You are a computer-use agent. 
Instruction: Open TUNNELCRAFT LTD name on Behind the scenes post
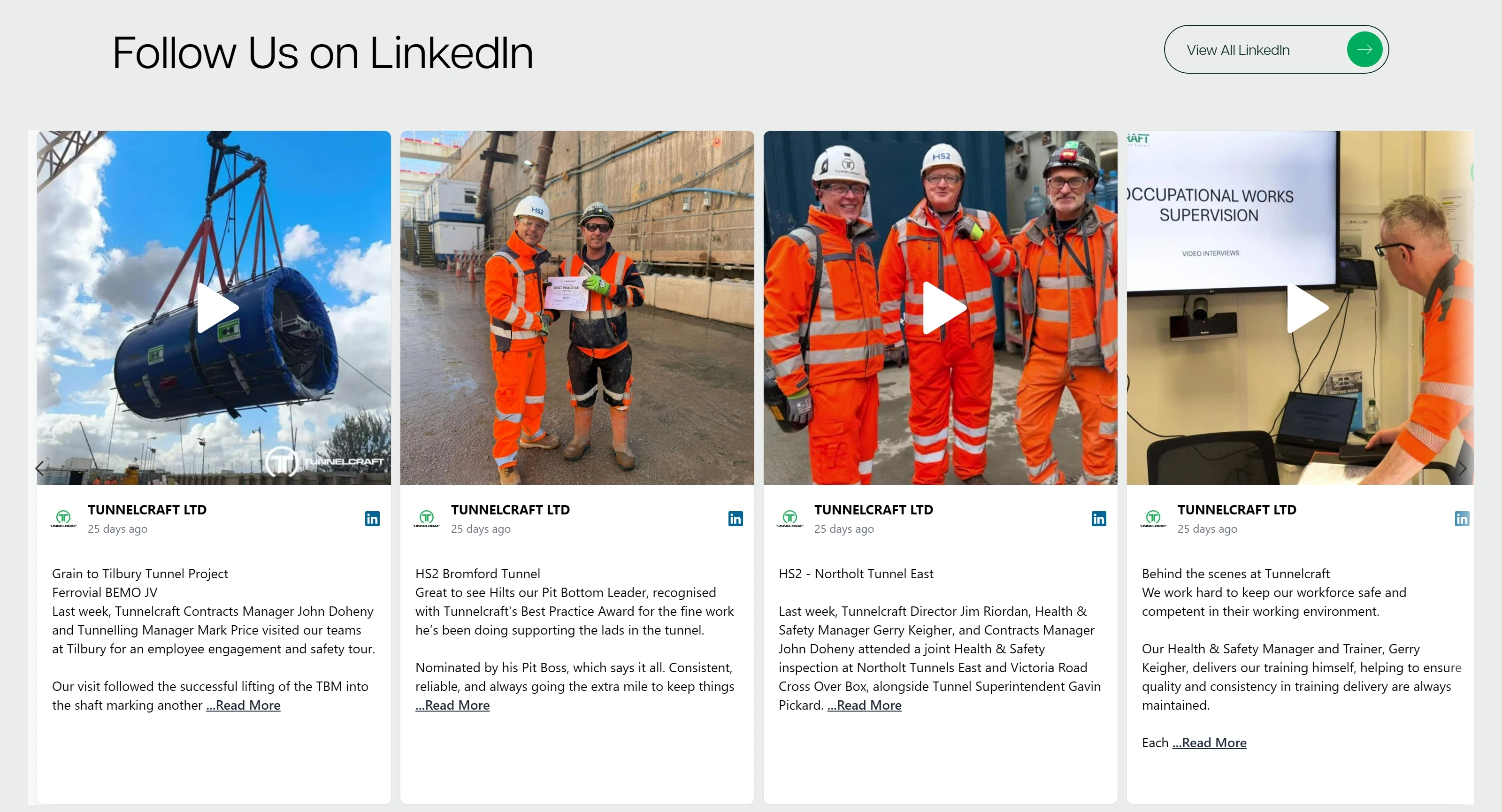tap(1237, 509)
